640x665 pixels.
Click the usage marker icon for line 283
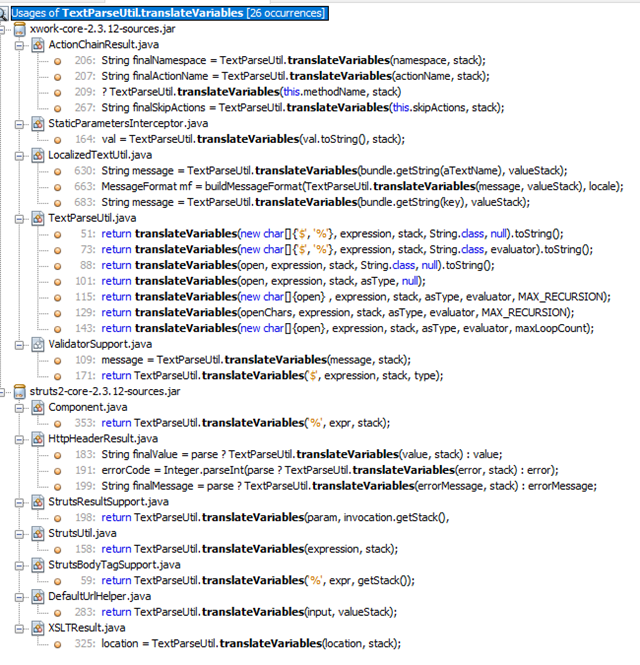tap(57, 613)
